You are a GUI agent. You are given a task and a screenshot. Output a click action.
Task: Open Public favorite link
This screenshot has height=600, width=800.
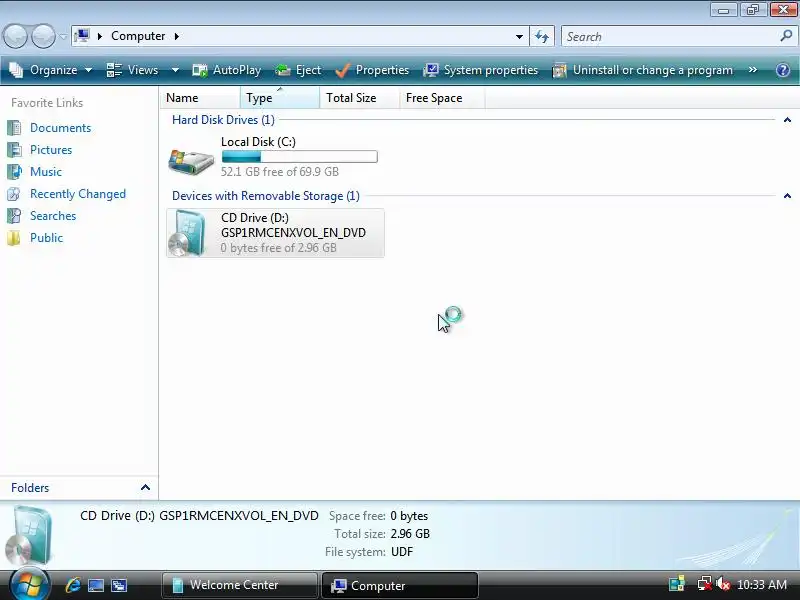46,238
